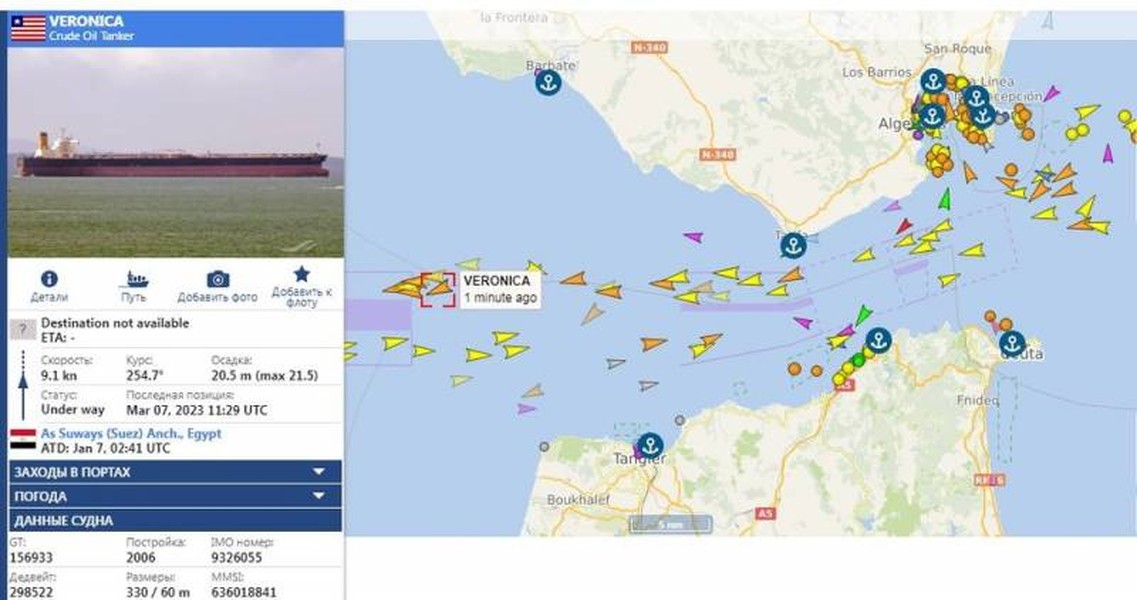Select the Tangier port anchor marker
Viewport: 1137px width, 600px height.
click(x=650, y=445)
